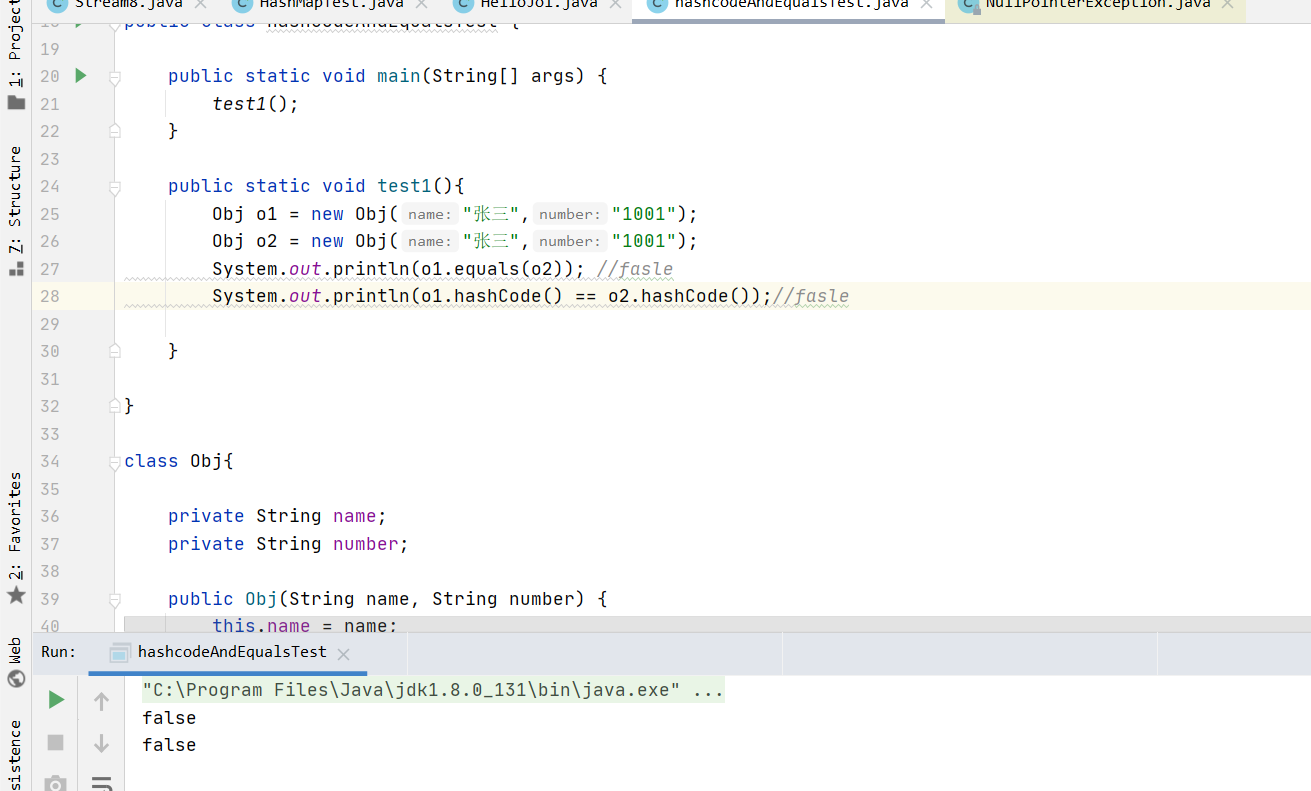Image resolution: width=1311 pixels, height=791 pixels.
Task: Run main method via gutter play icon
Action: (x=81, y=75)
